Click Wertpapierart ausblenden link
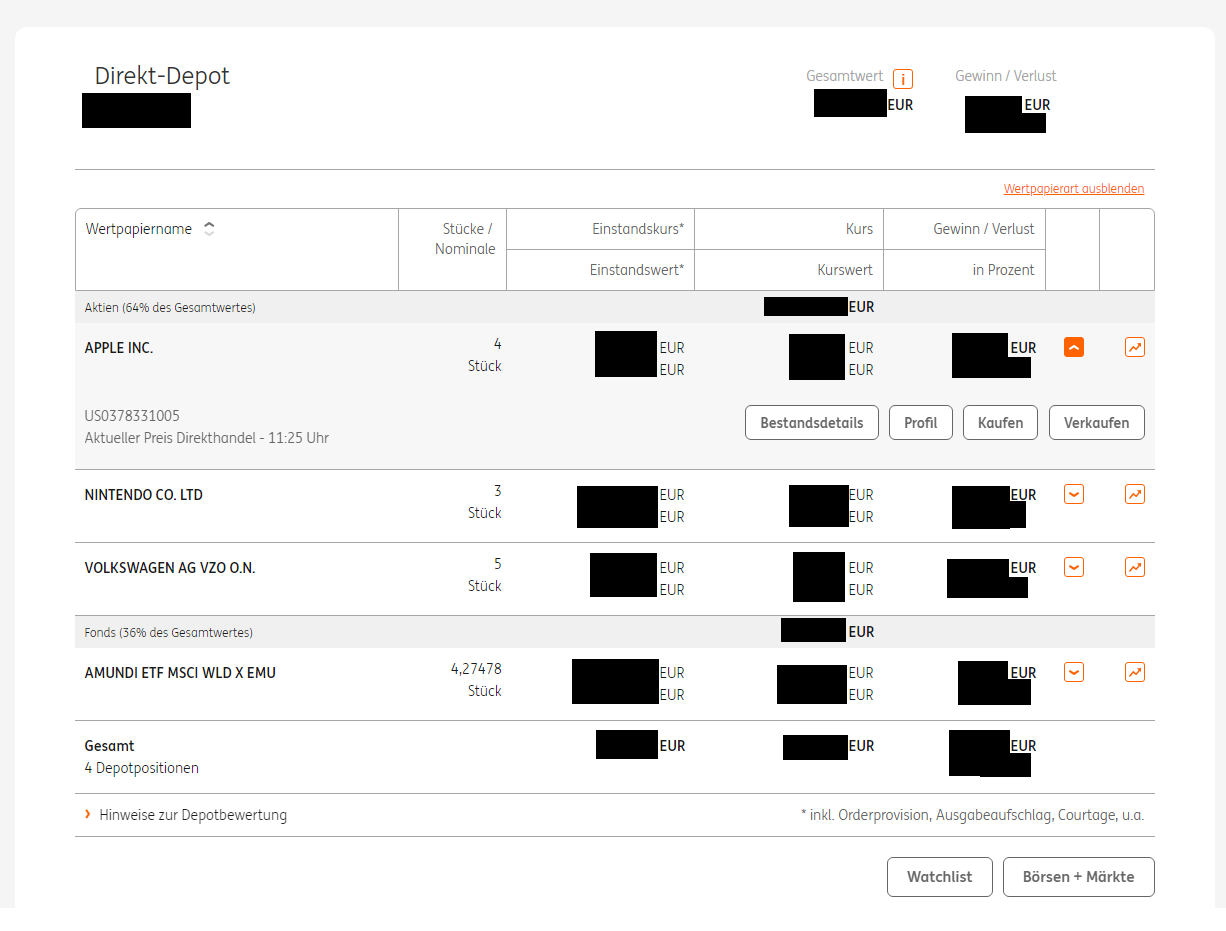The height and width of the screenshot is (931, 1226). [x=1074, y=189]
